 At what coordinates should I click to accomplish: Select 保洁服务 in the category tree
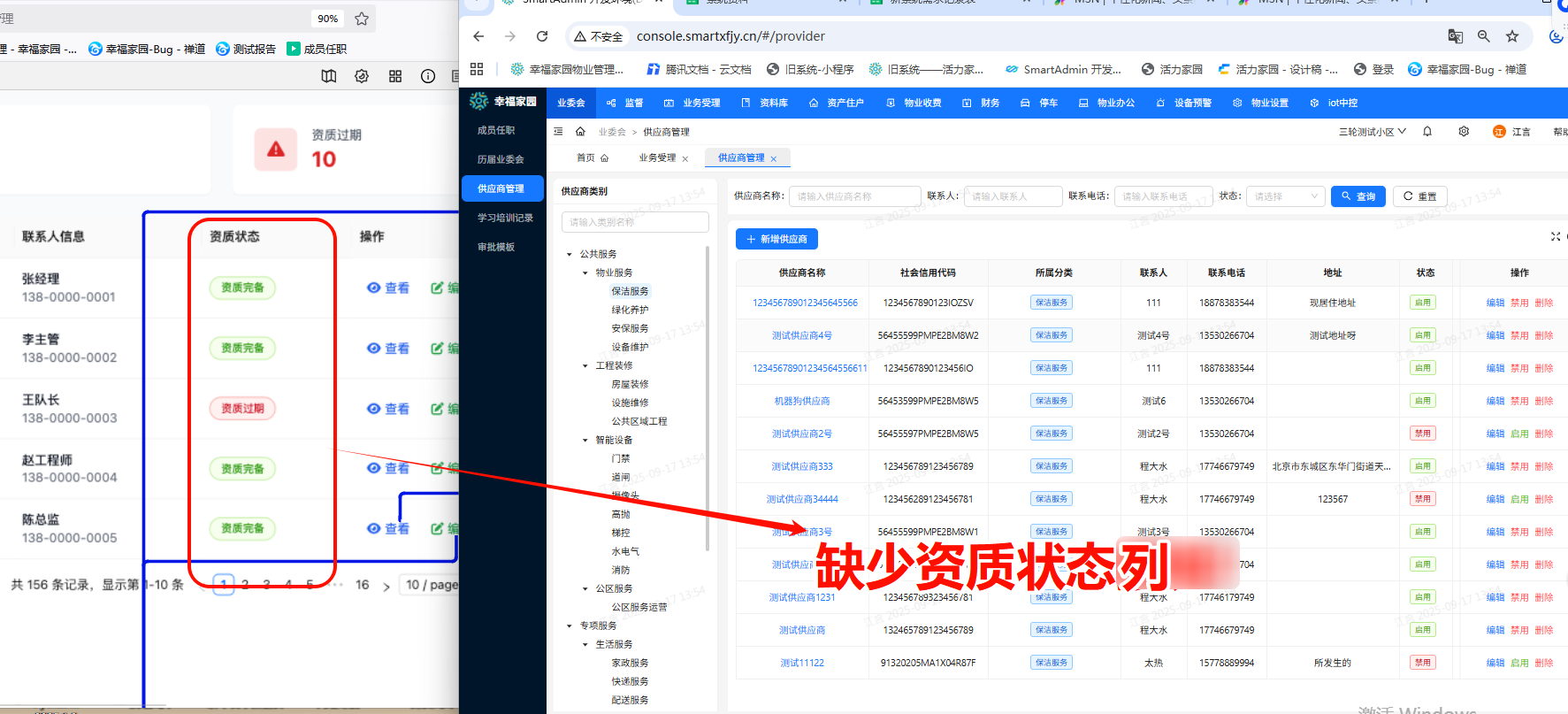[x=630, y=291]
